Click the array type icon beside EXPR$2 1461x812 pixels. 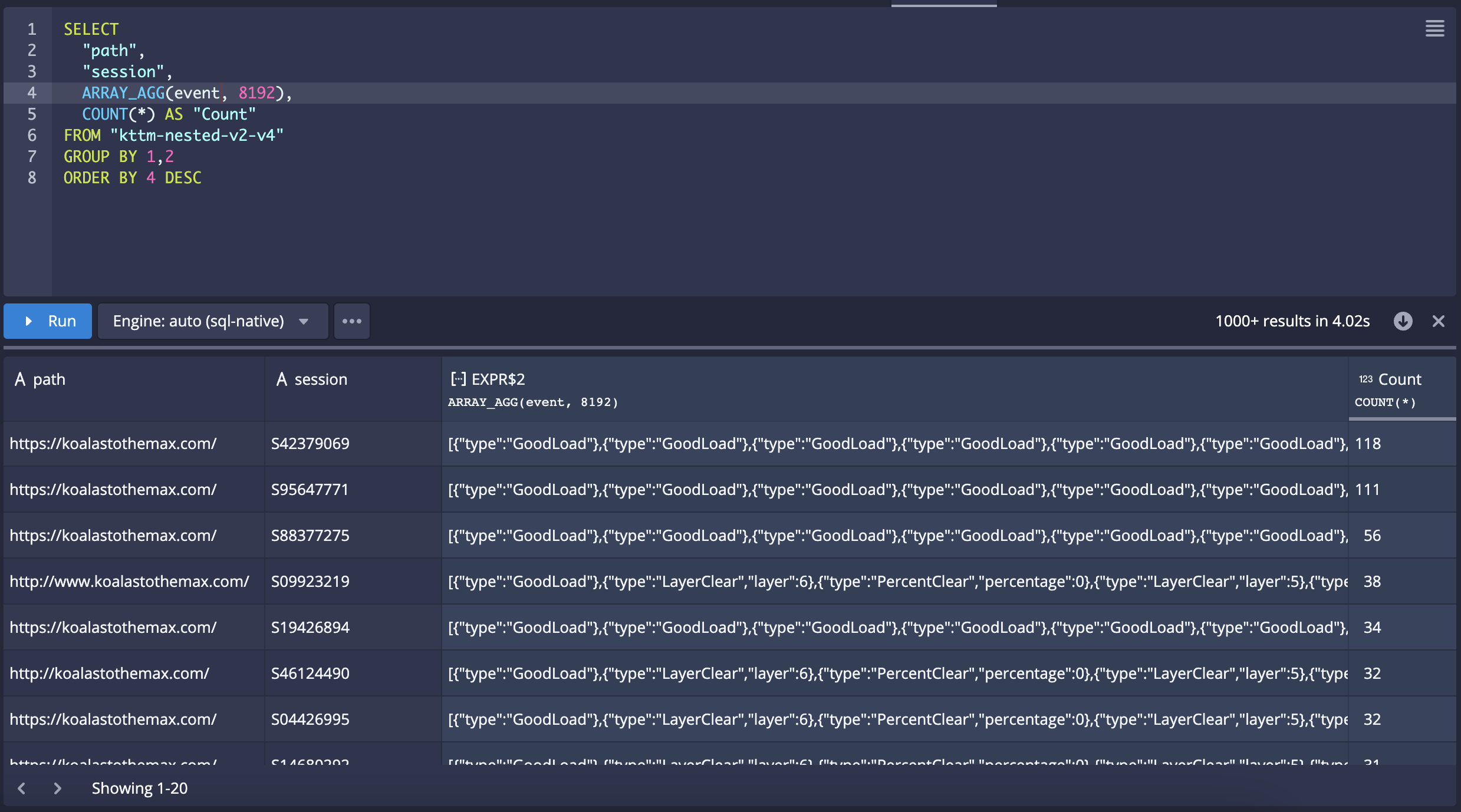pyautogui.click(x=458, y=379)
